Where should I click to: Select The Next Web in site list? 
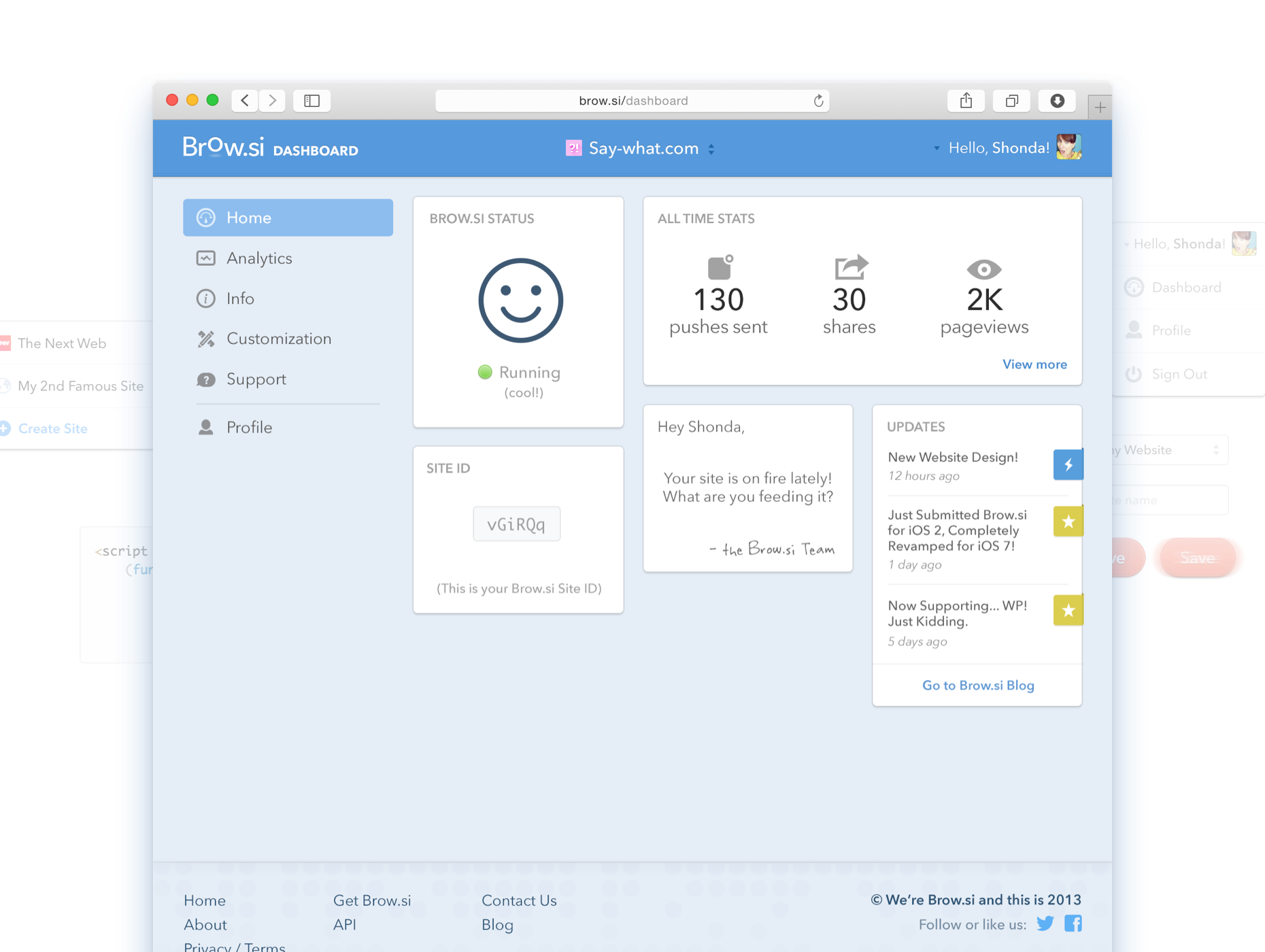point(62,343)
